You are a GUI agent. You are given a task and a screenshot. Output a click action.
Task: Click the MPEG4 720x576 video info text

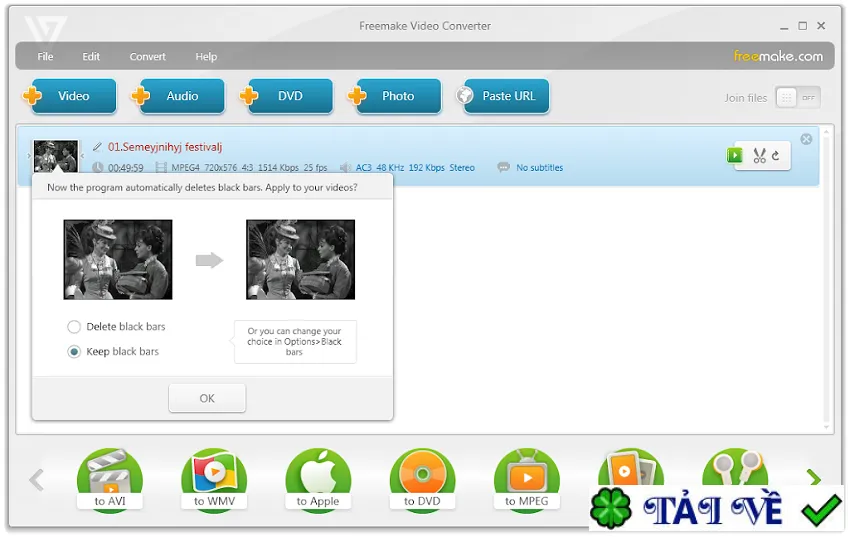coord(249,168)
